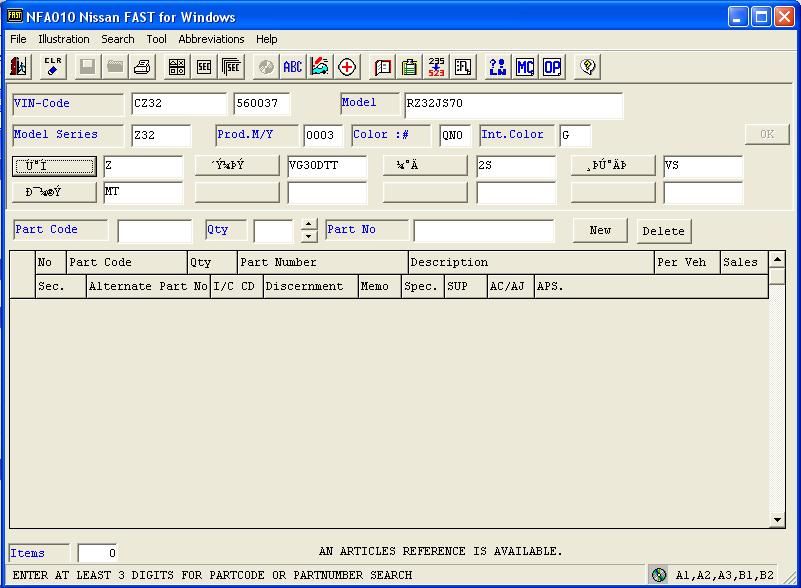Open the Illustration menu

[x=64, y=39]
